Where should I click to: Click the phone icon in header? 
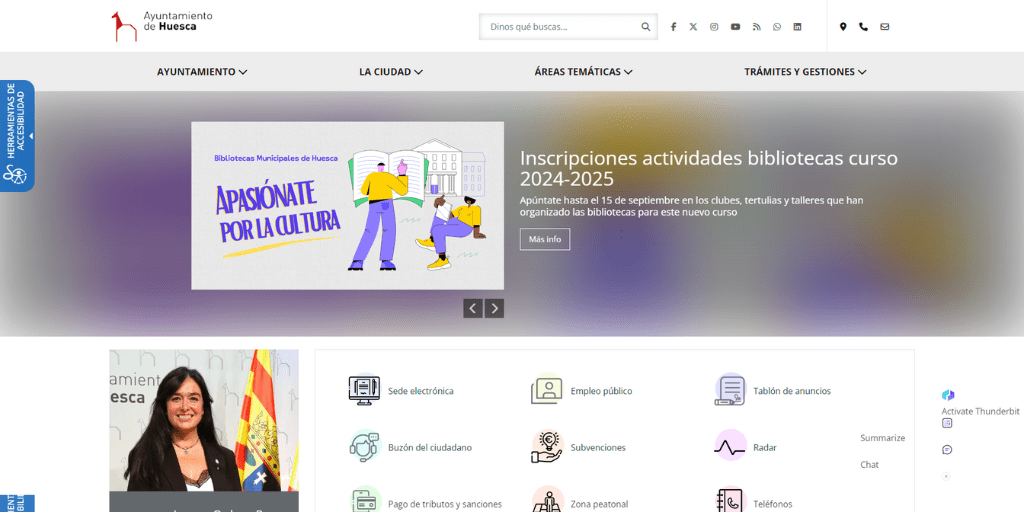tap(863, 27)
